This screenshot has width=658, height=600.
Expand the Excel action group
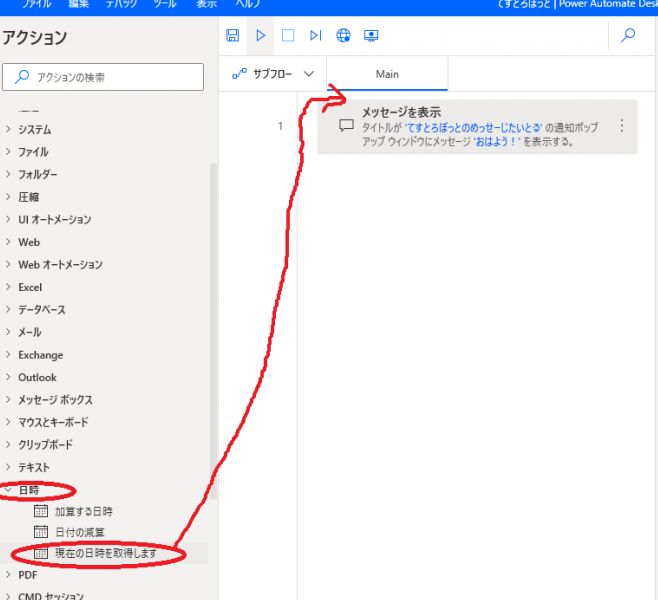30,287
